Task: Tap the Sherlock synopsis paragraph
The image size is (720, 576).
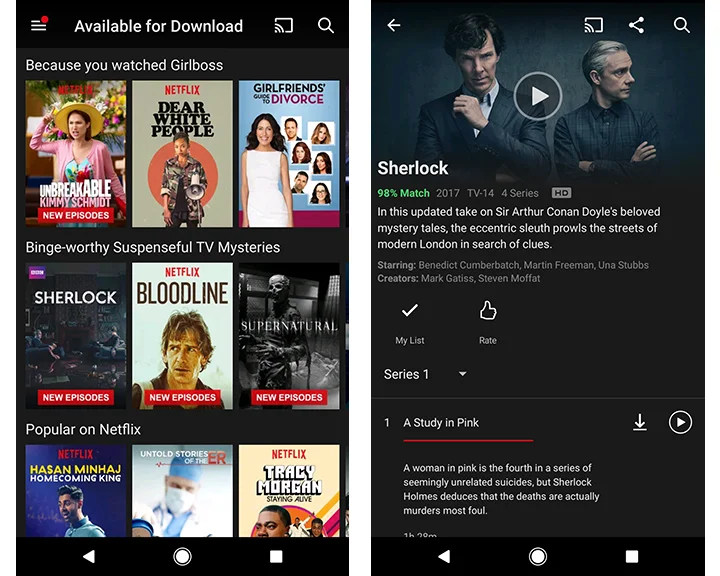Action: 519,228
